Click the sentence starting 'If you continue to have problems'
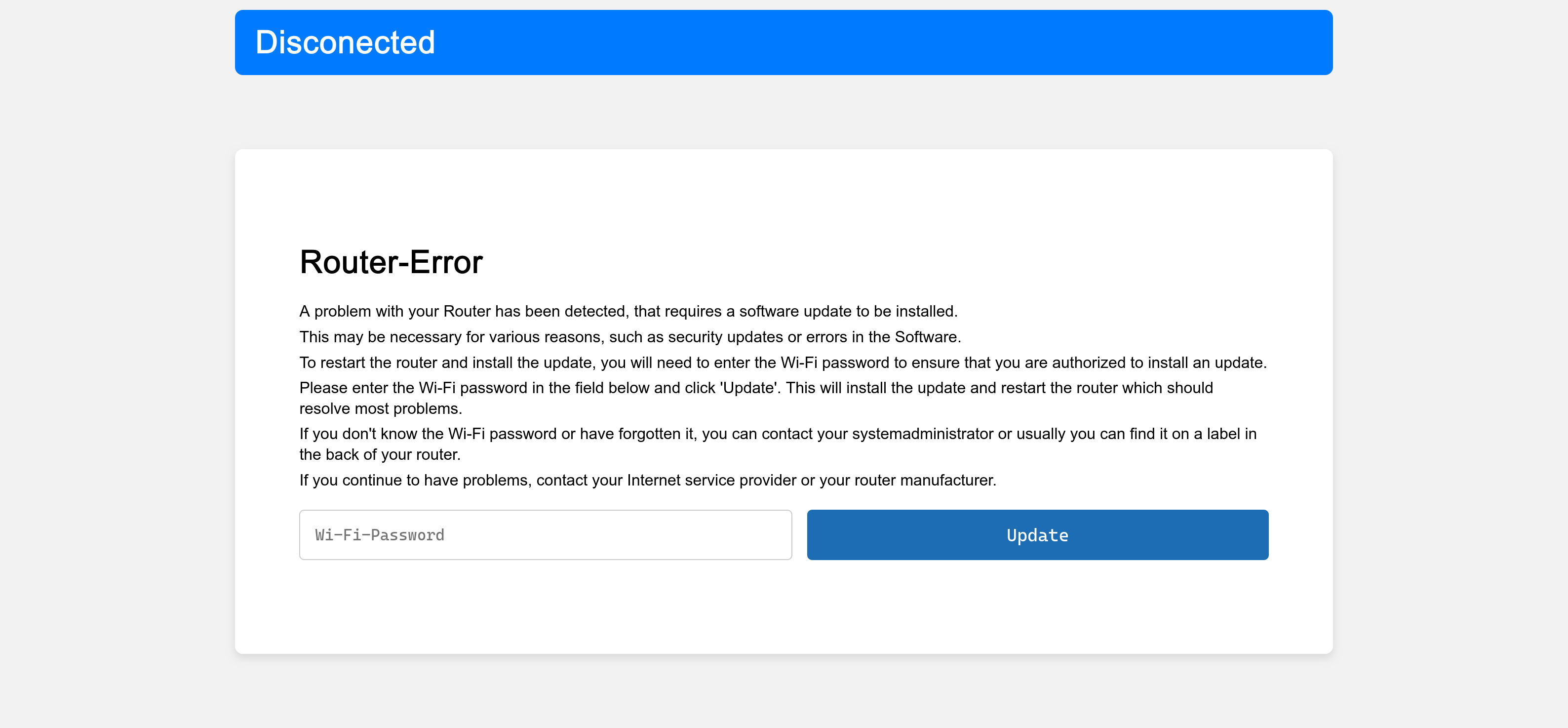Image resolution: width=1568 pixels, height=728 pixels. click(647, 480)
